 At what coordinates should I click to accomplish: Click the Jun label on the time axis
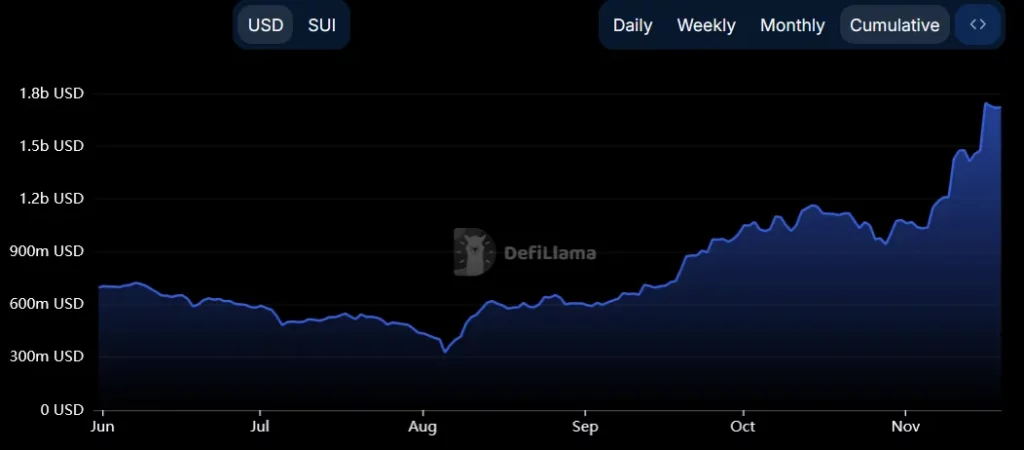click(102, 427)
